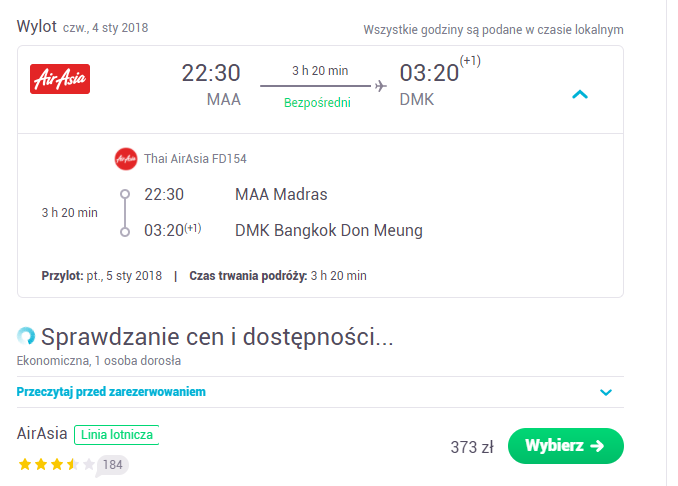Screen dimensions: 678x486
Task: Open 'Przeczytaj przed zarezerwowaniem' link
Action: [x=111, y=392]
